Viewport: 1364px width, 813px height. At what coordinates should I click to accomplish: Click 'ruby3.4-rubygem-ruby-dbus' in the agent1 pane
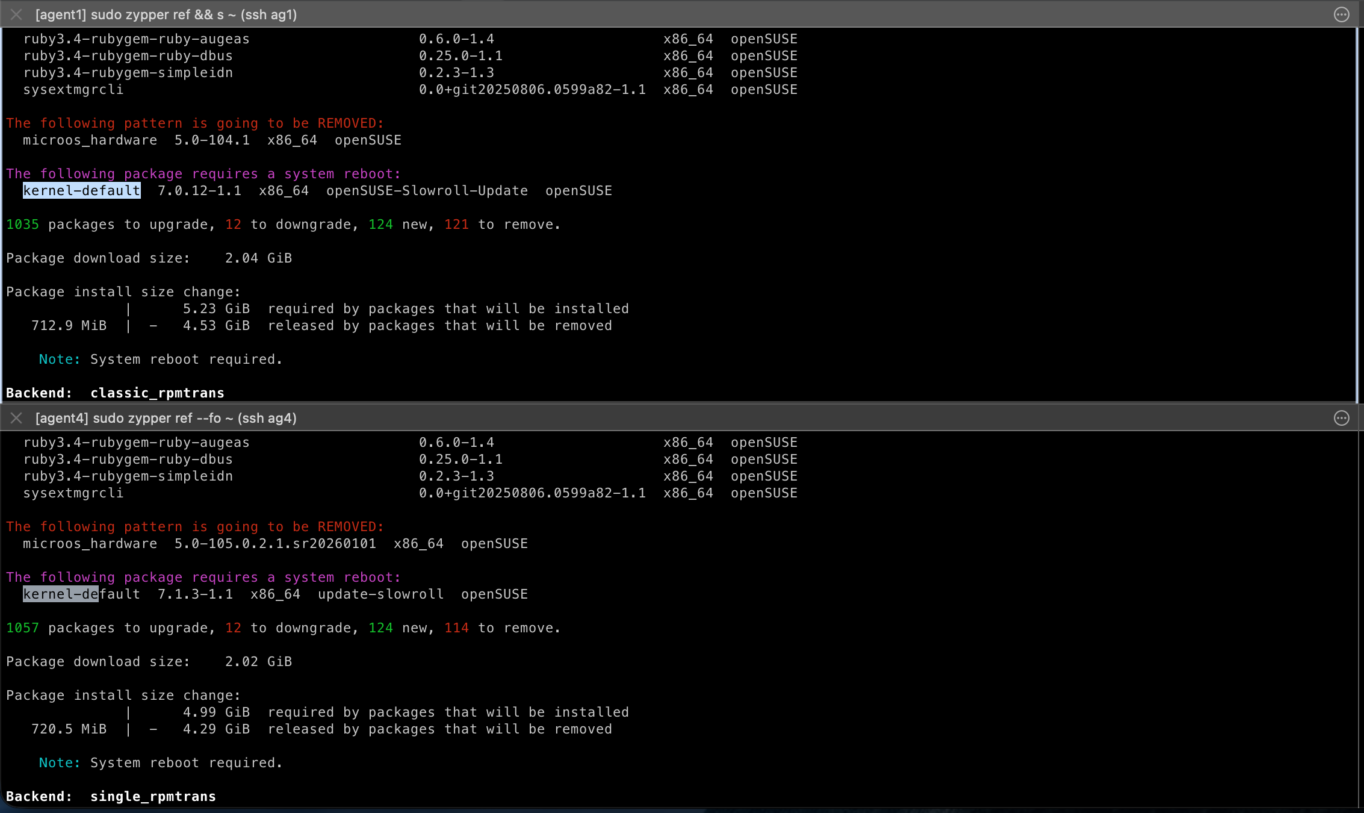pyautogui.click(x=128, y=56)
